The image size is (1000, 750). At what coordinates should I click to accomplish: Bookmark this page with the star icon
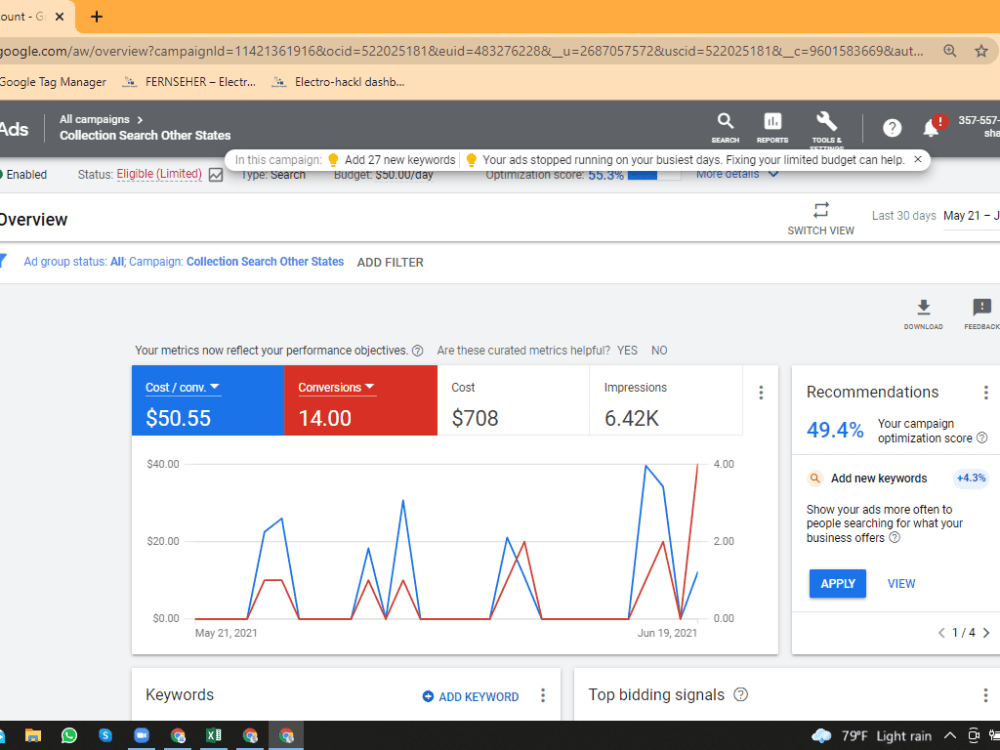(981, 51)
